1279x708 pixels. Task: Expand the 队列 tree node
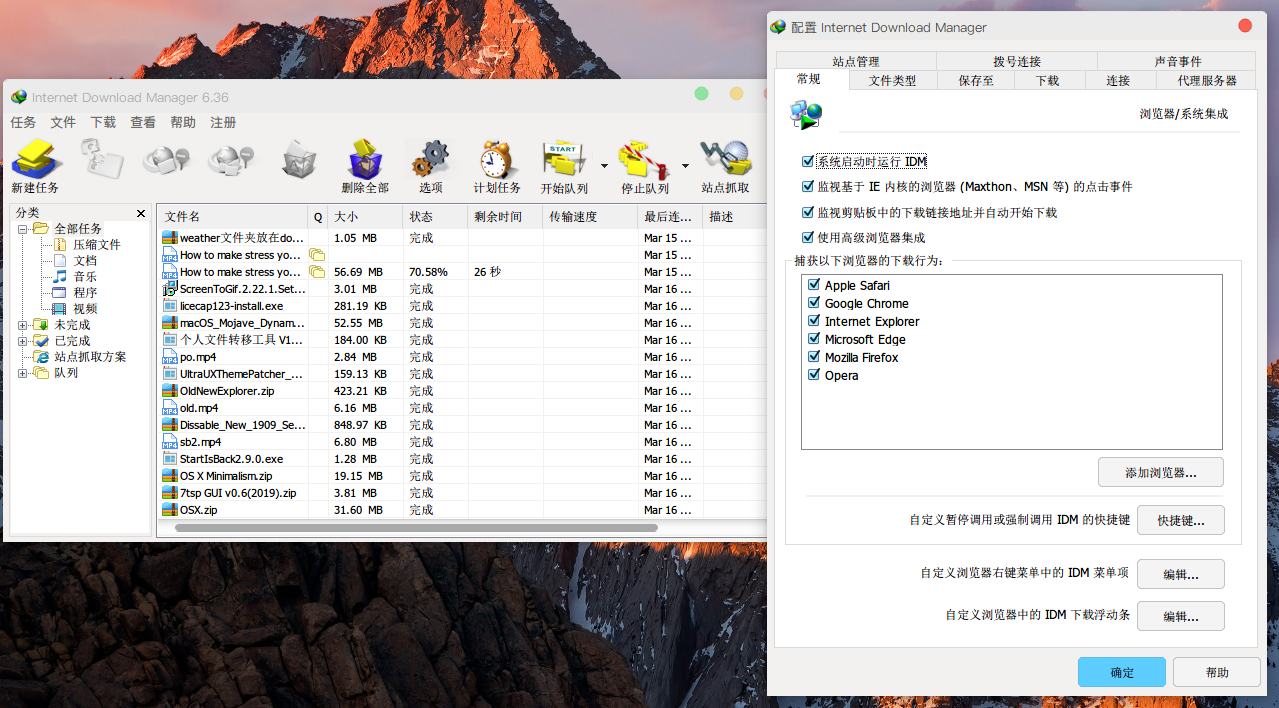23,373
